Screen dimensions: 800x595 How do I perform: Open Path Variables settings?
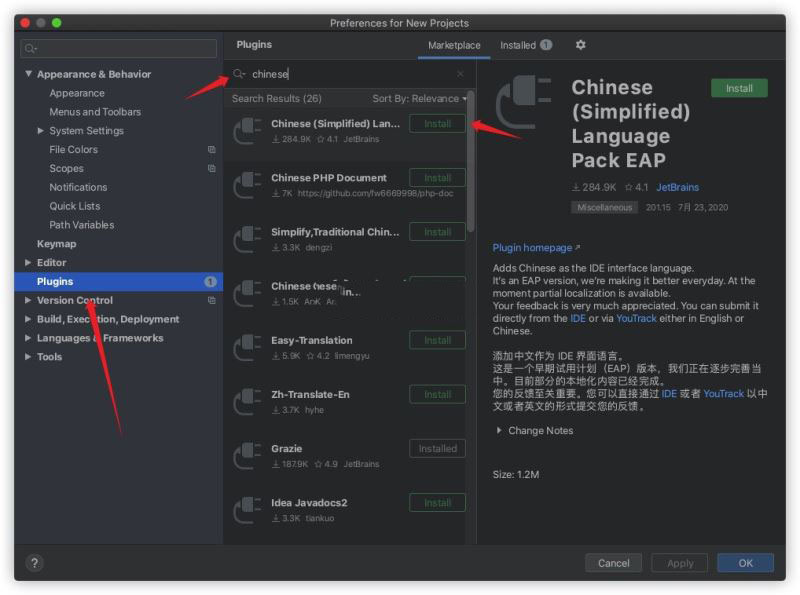click(82, 225)
